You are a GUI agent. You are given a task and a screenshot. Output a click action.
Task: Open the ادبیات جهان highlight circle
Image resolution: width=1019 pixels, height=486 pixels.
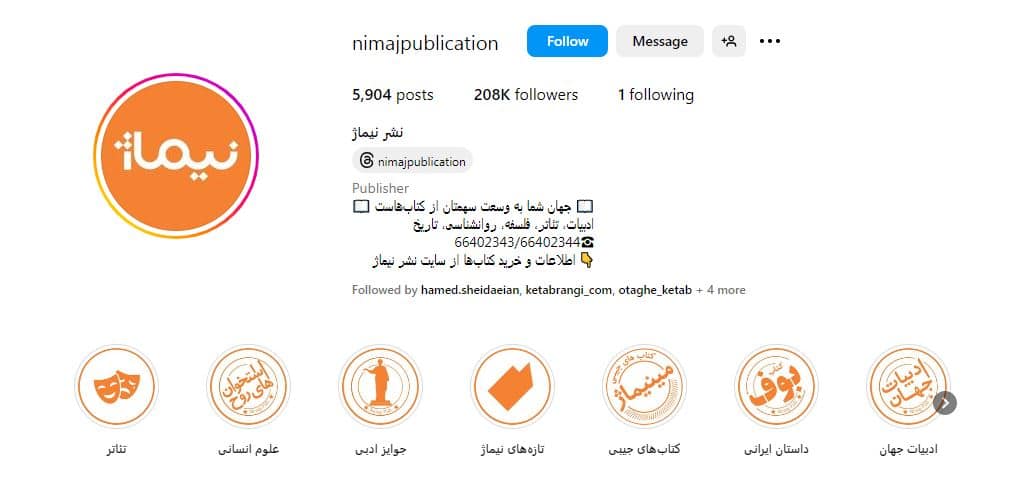[908, 387]
